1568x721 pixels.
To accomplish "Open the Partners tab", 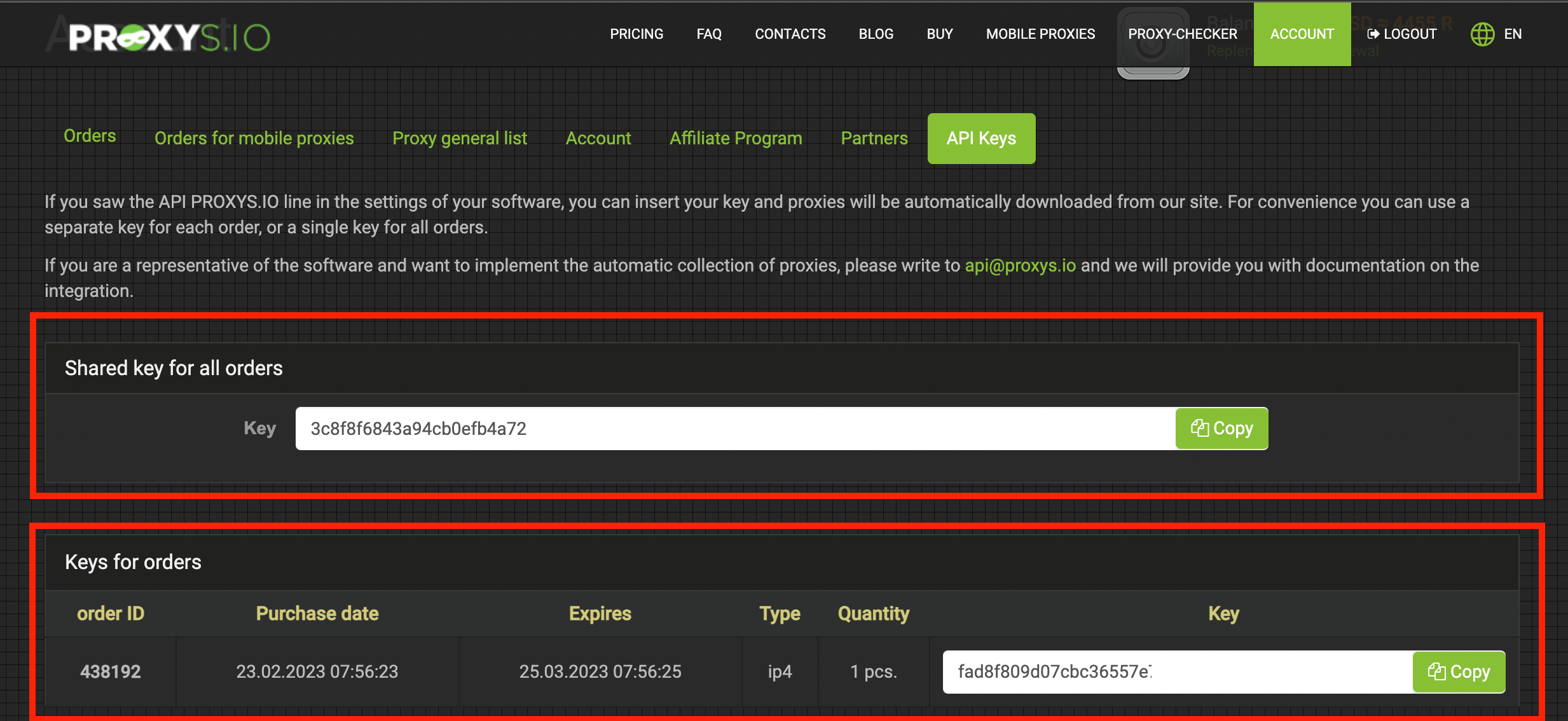I will coord(874,139).
